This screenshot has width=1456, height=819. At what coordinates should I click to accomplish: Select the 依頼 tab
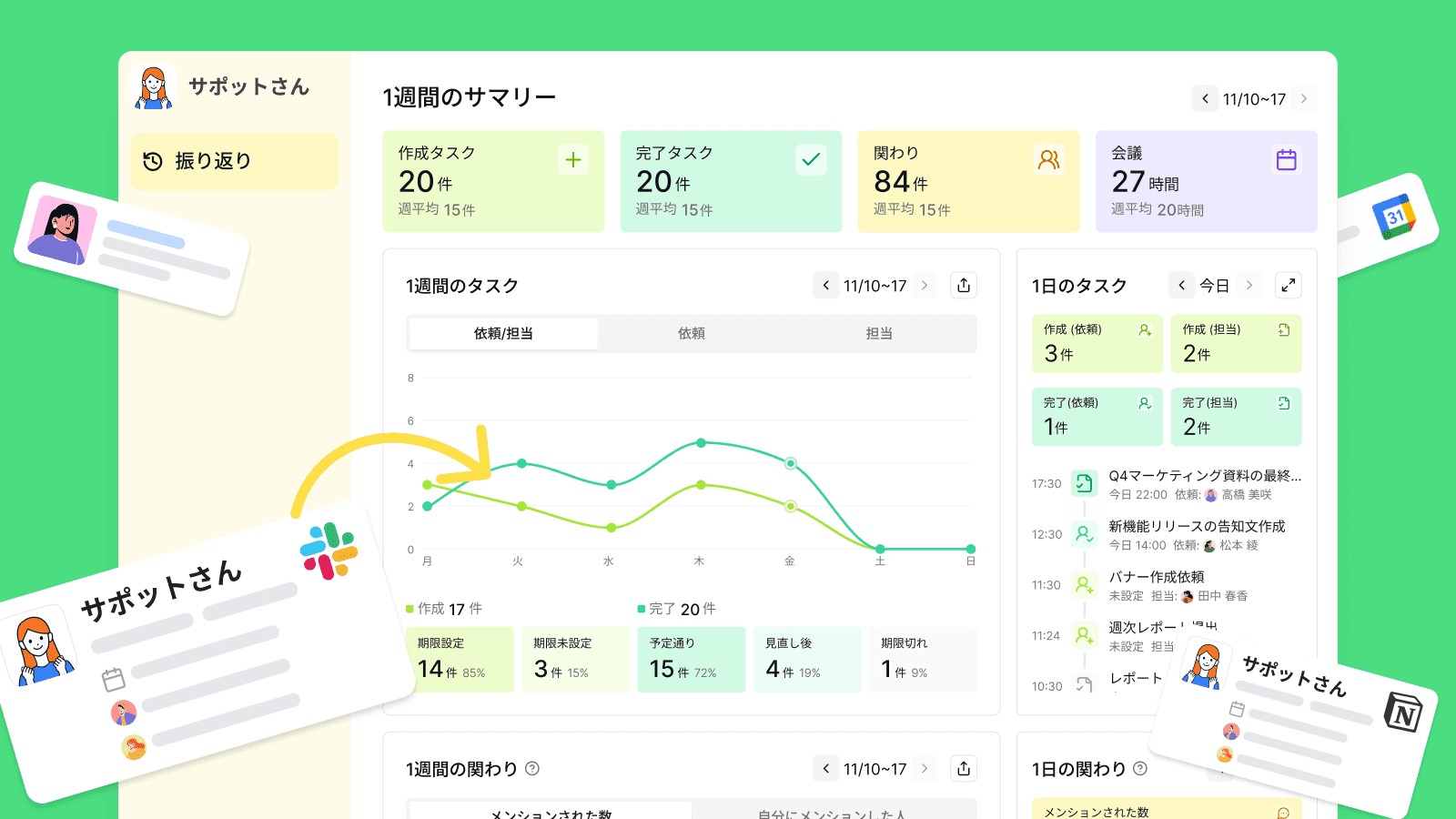(692, 334)
